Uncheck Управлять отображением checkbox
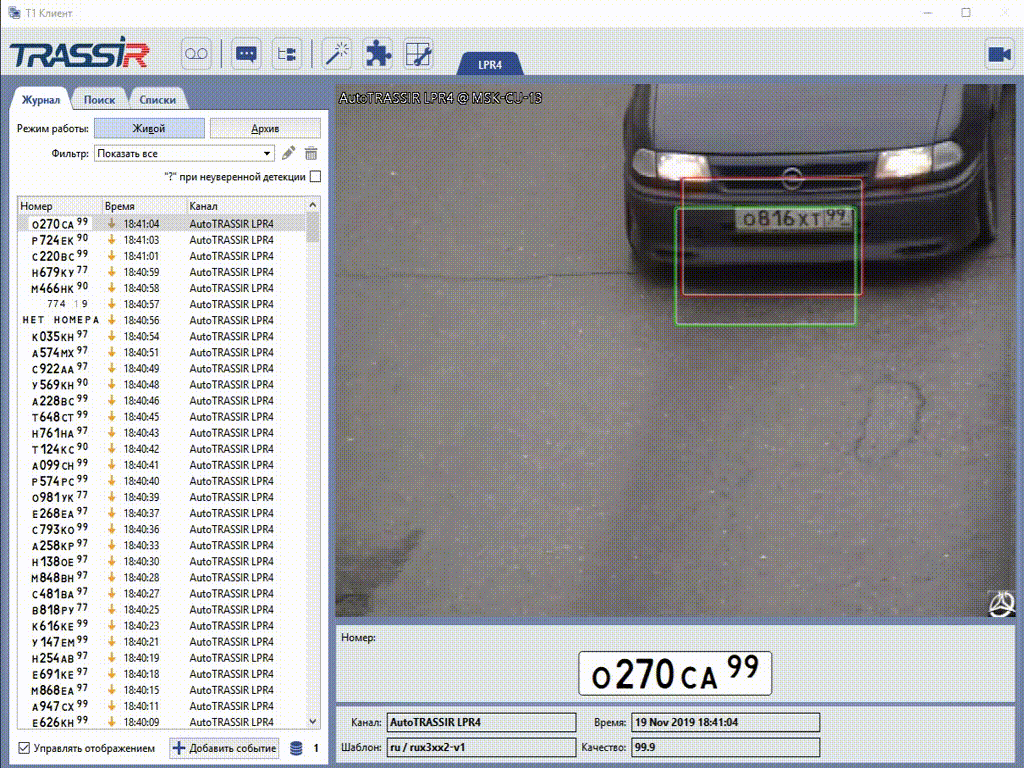Viewport: 1024px width, 768px height. tap(24, 748)
